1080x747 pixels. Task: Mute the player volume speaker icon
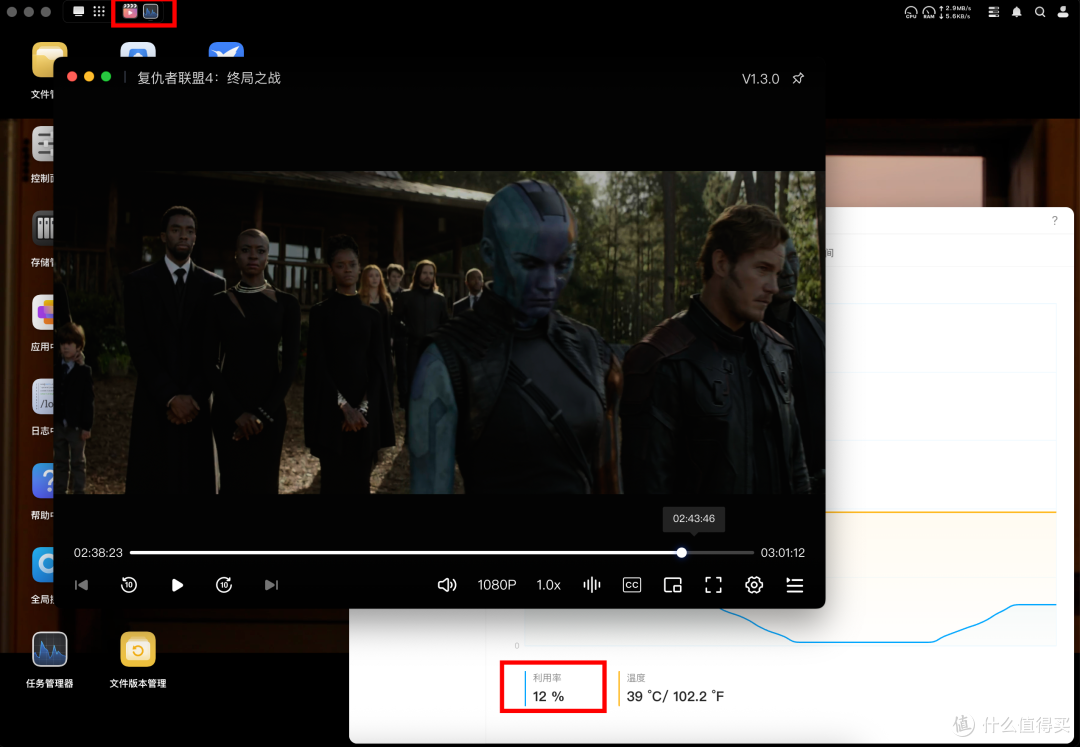(x=447, y=585)
